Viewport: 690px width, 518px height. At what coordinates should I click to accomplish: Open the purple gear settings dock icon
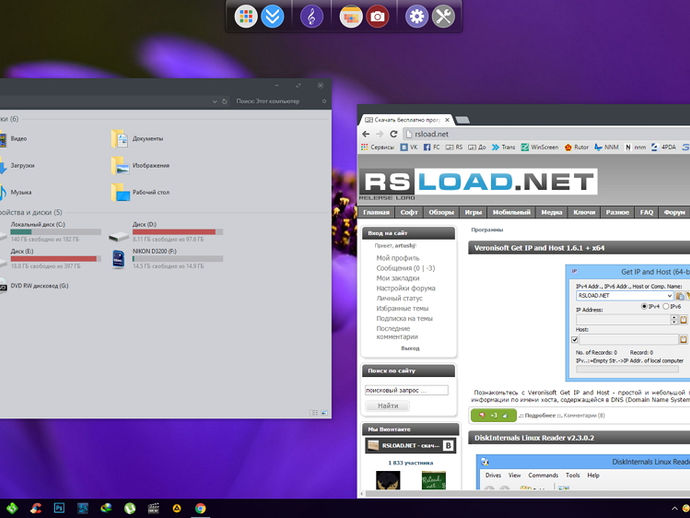[x=416, y=17]
